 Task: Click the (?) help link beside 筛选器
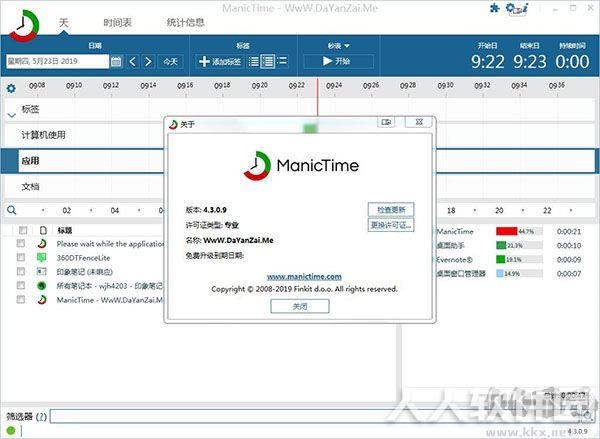pyautogui.click(x=41, y=416)
